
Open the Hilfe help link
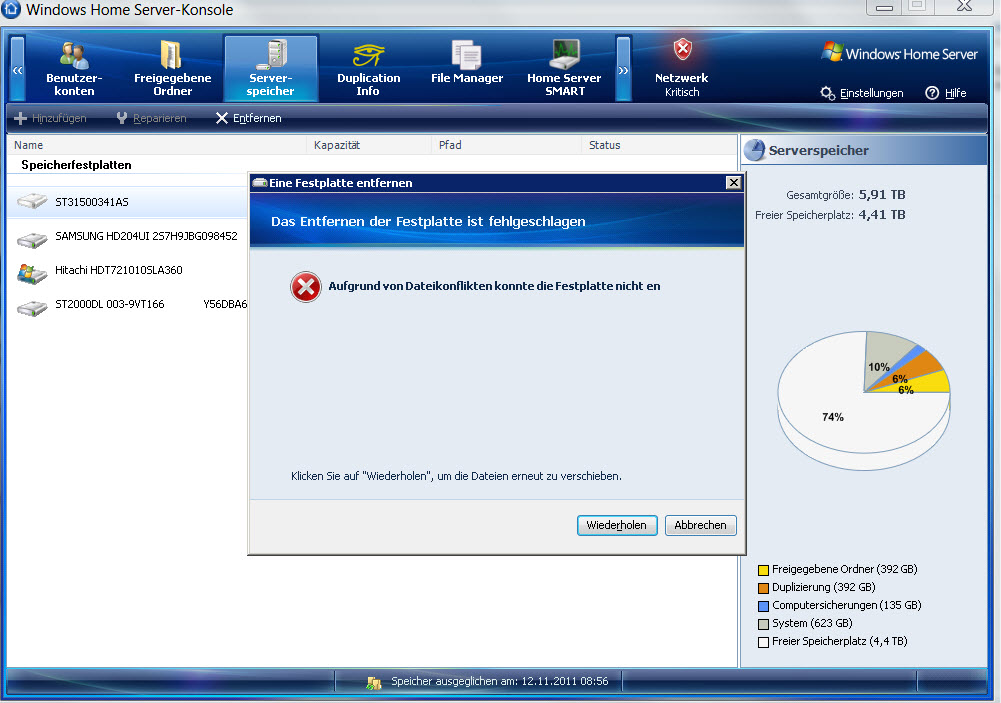point(946,93)
